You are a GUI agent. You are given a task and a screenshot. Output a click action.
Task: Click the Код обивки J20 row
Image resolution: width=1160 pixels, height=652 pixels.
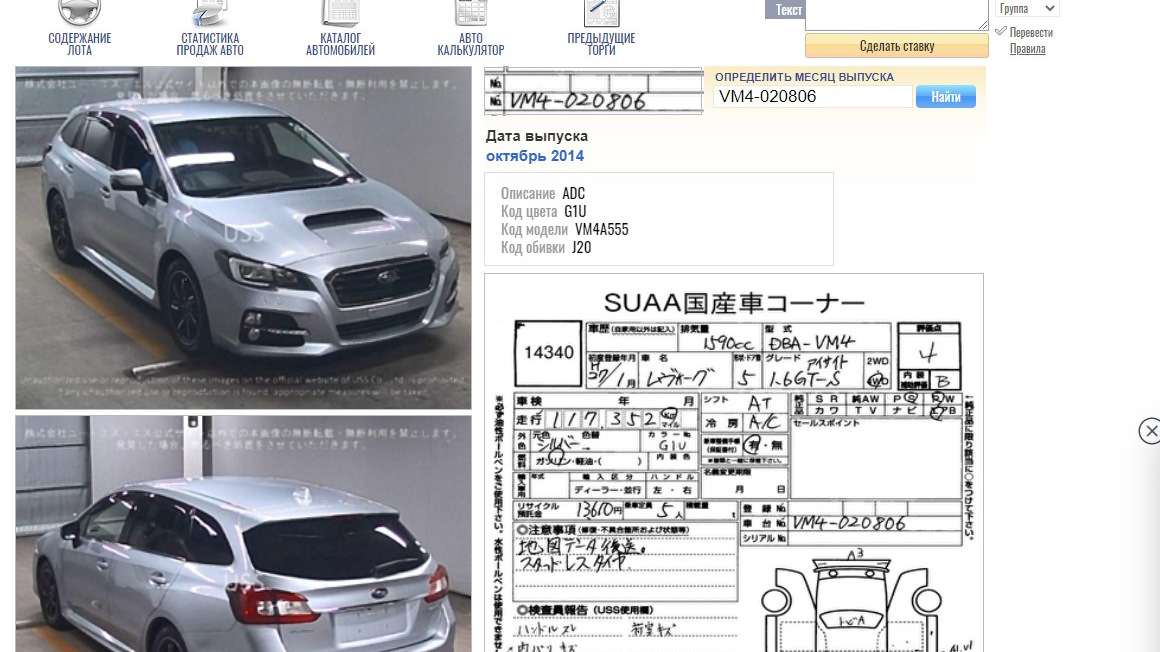(546, 248)
